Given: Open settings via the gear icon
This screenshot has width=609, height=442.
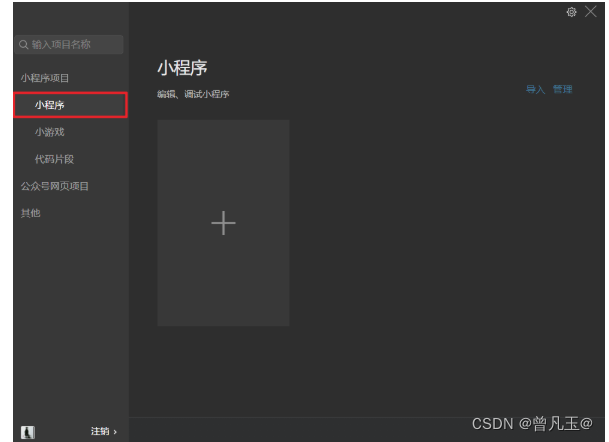Looking at the screenshot, I should (571, 12).
